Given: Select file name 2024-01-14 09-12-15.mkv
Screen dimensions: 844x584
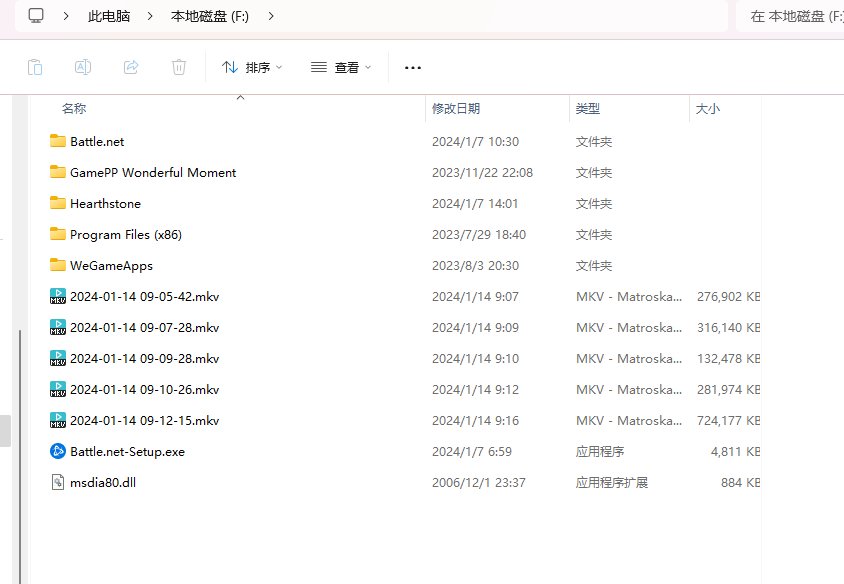Looking at the screenshot, I should (x=145, y=421).
